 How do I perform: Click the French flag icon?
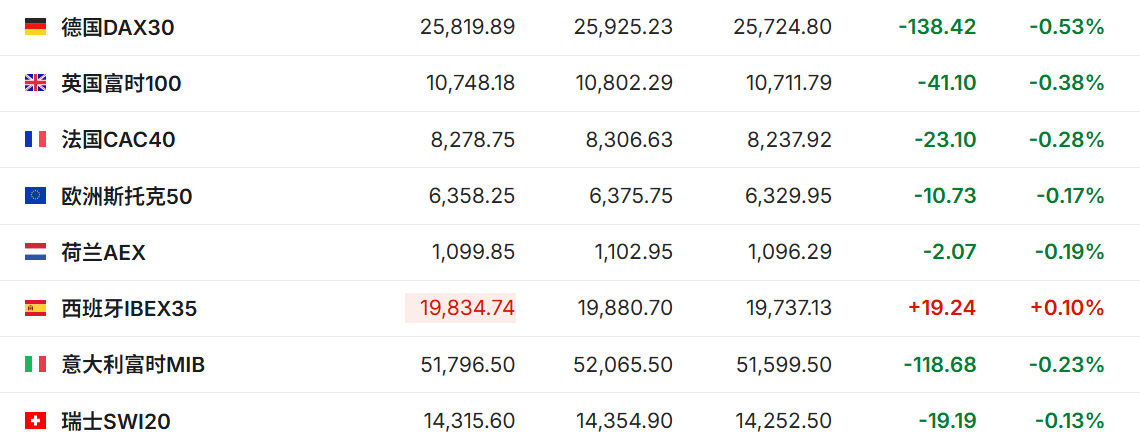36,140
